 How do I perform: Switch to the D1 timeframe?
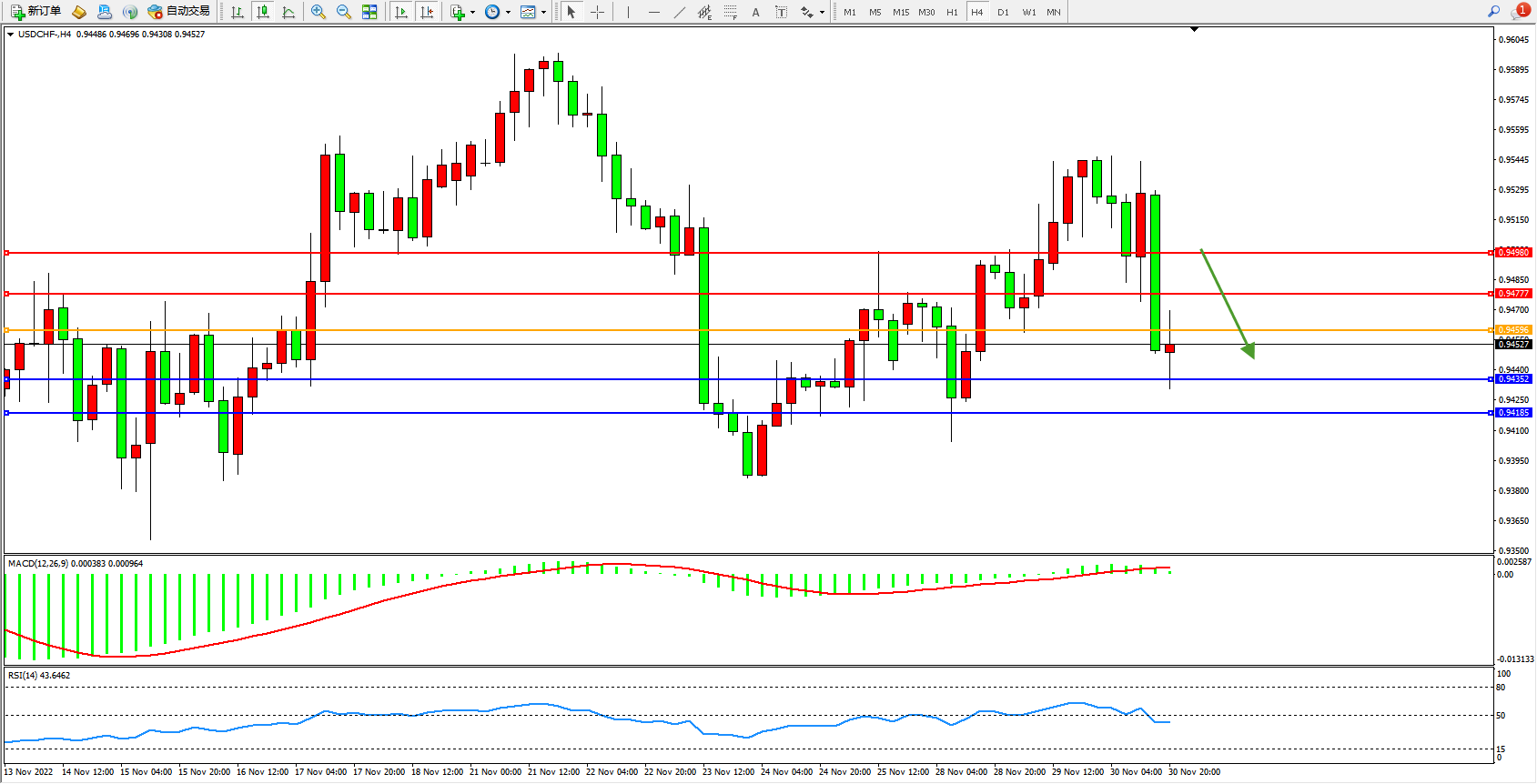tap(1003, 12)
